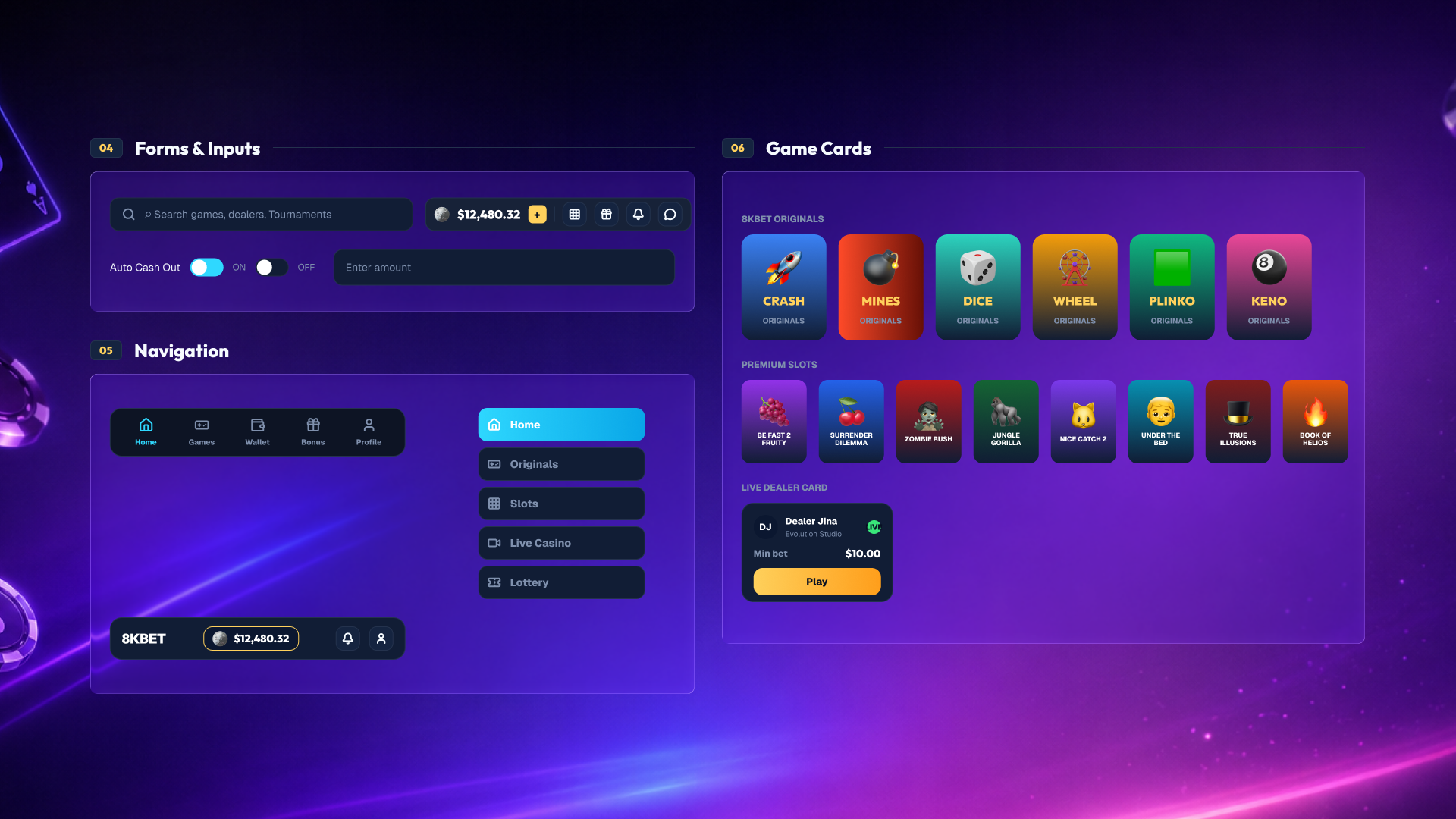This screenshot has width=1456, height=819.
Task: Open the PLINKO originals game card
Action: (1172, 287)
